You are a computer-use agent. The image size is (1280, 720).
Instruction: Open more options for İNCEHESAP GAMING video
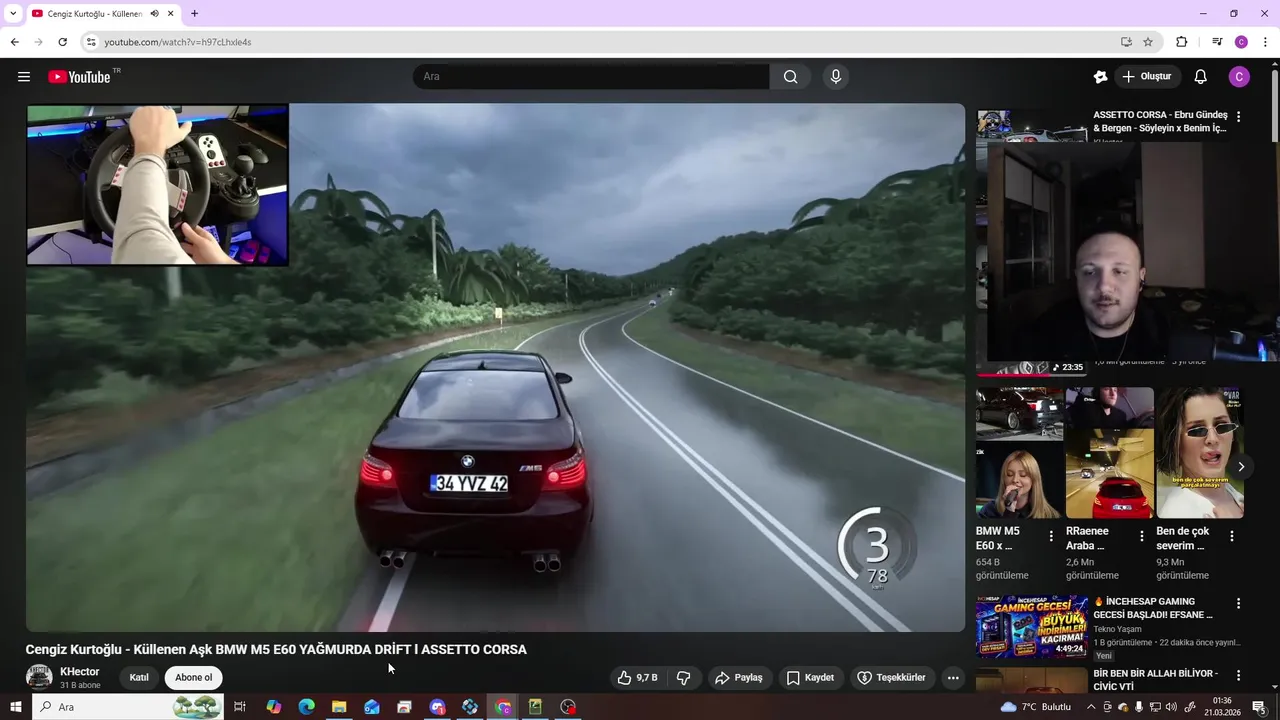tap(1238, 604)
